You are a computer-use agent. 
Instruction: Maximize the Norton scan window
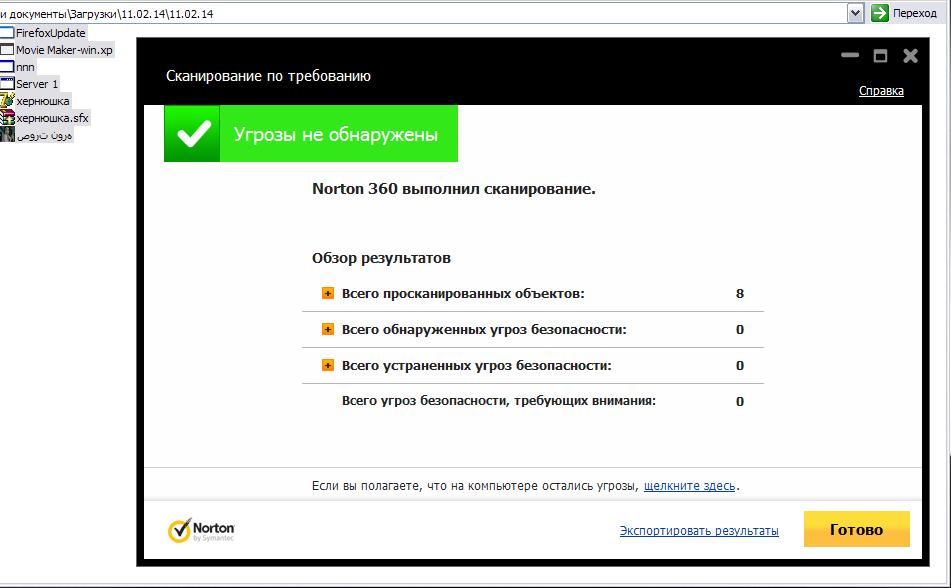tap(880, 56)
